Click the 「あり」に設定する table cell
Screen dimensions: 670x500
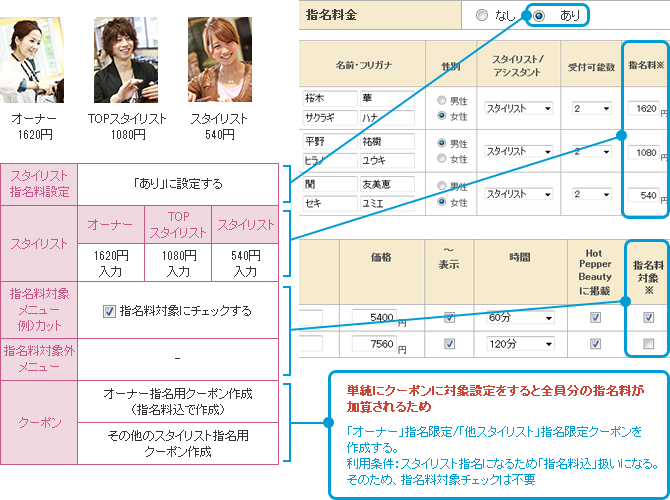[x=178, y=184]
